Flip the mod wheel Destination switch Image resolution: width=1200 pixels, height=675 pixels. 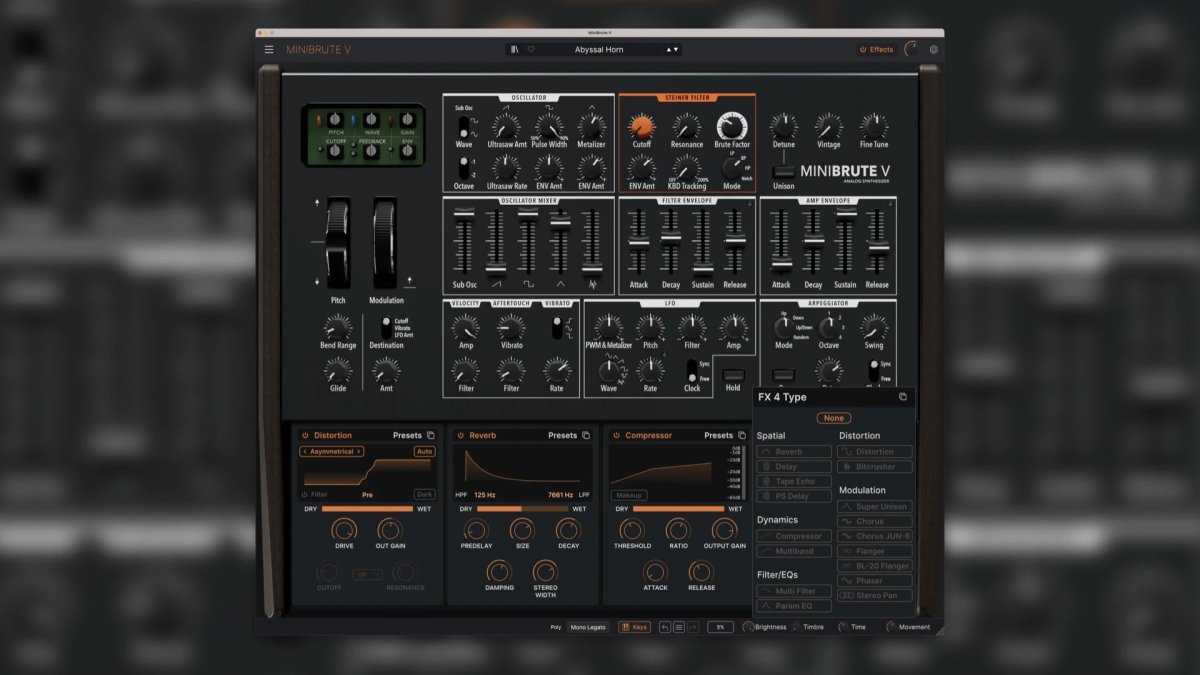click(x=386, y=327)
